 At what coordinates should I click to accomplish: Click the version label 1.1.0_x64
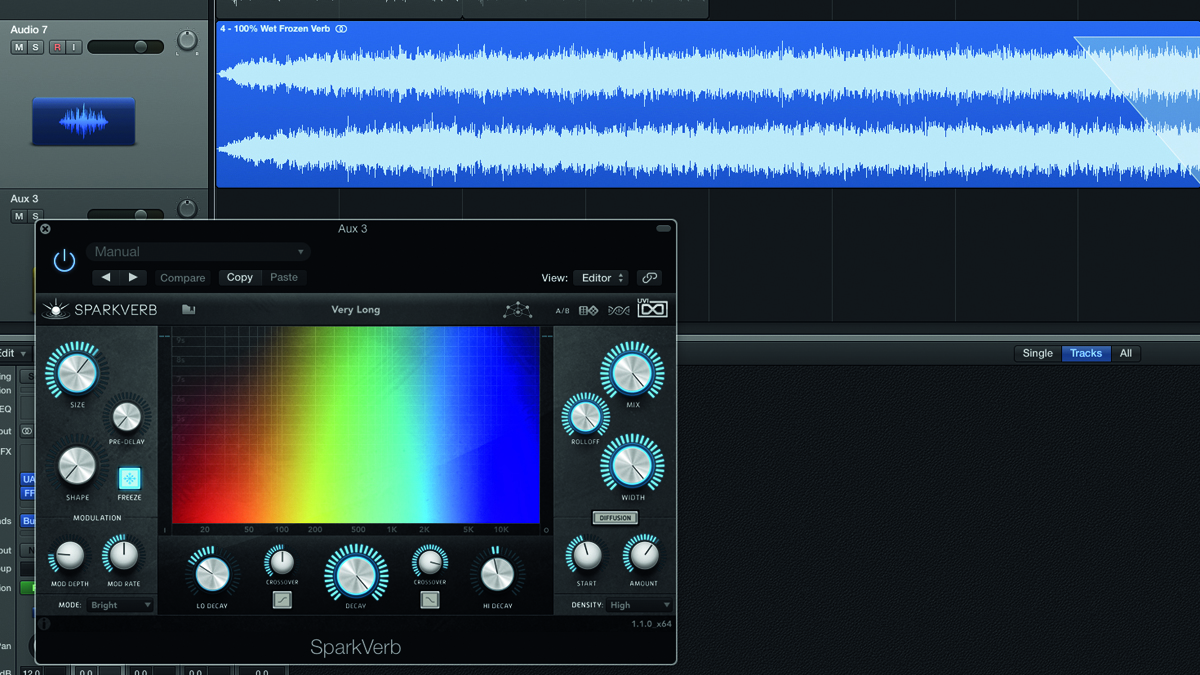(x=651, y=624)
